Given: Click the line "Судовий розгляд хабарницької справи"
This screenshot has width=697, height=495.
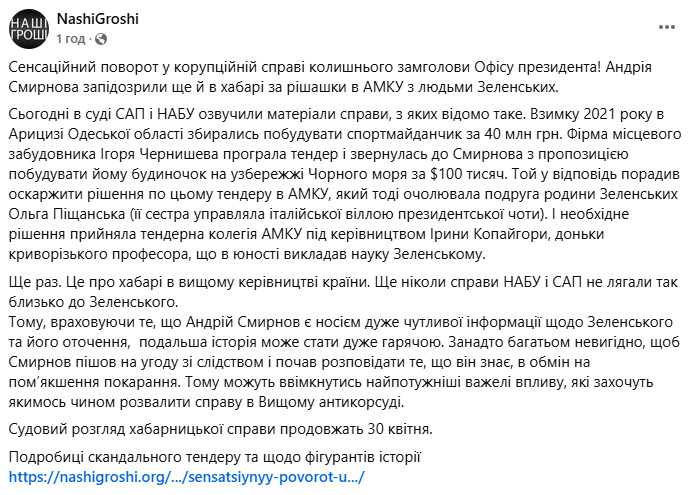Looking at the screenshot, I should 220,429.
